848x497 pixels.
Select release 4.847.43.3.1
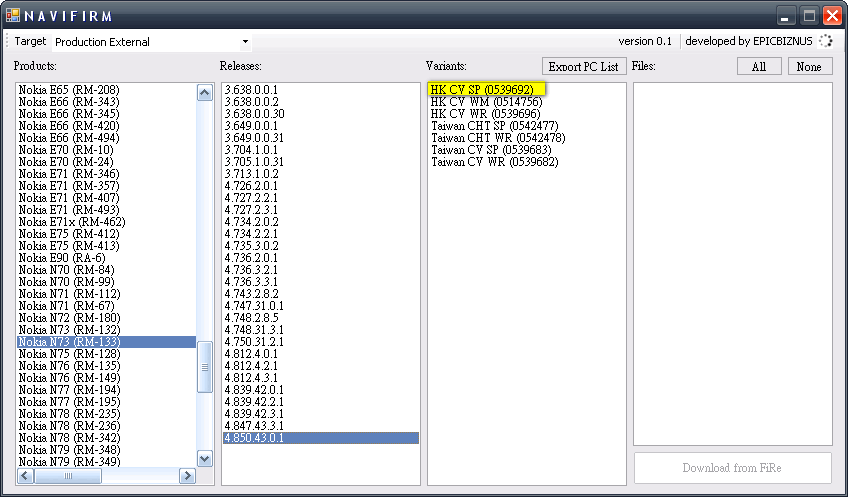point(254,426)
